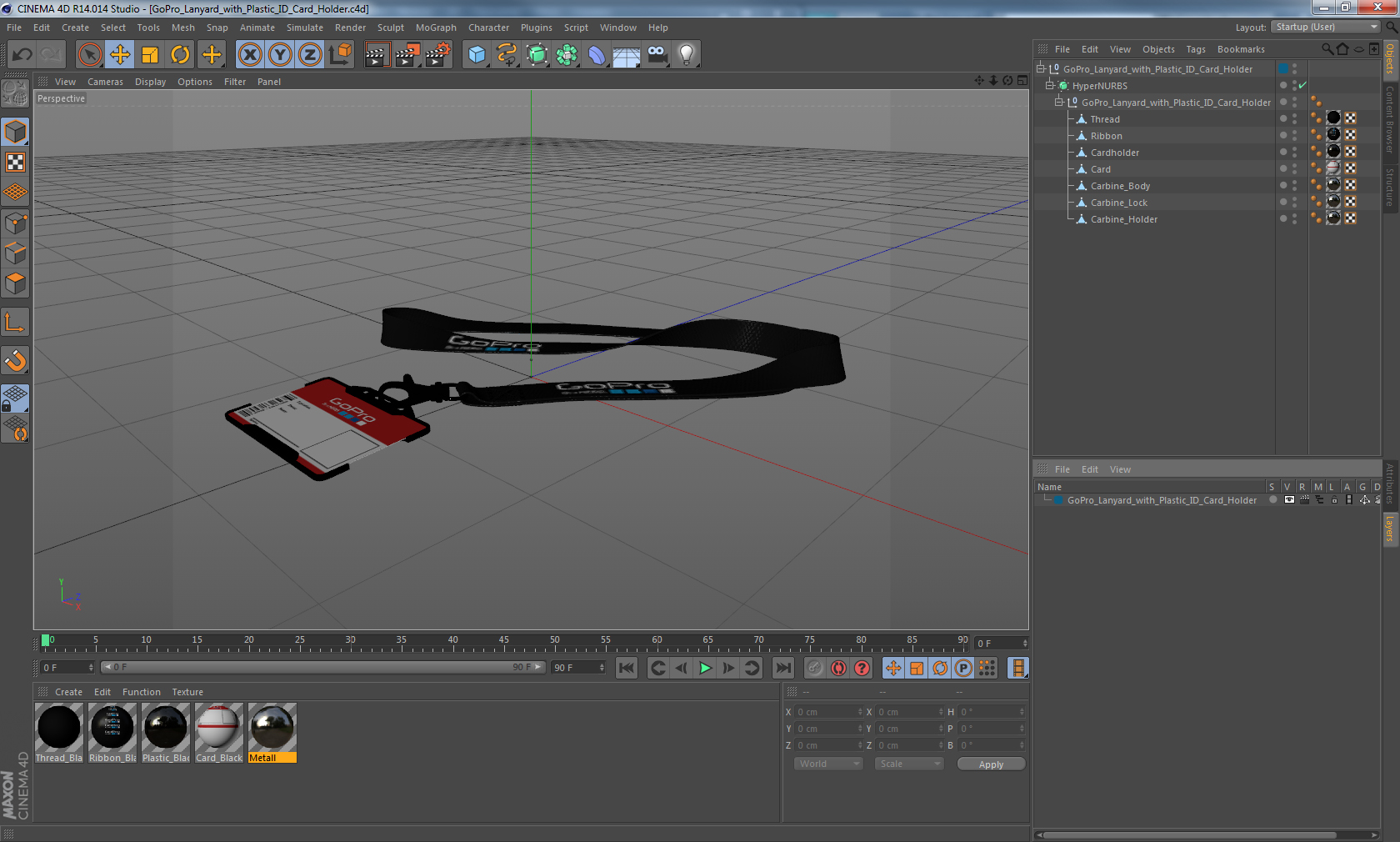Select the Card_Black material swatch
The image size is (1400, 842).
pos(219,733)
